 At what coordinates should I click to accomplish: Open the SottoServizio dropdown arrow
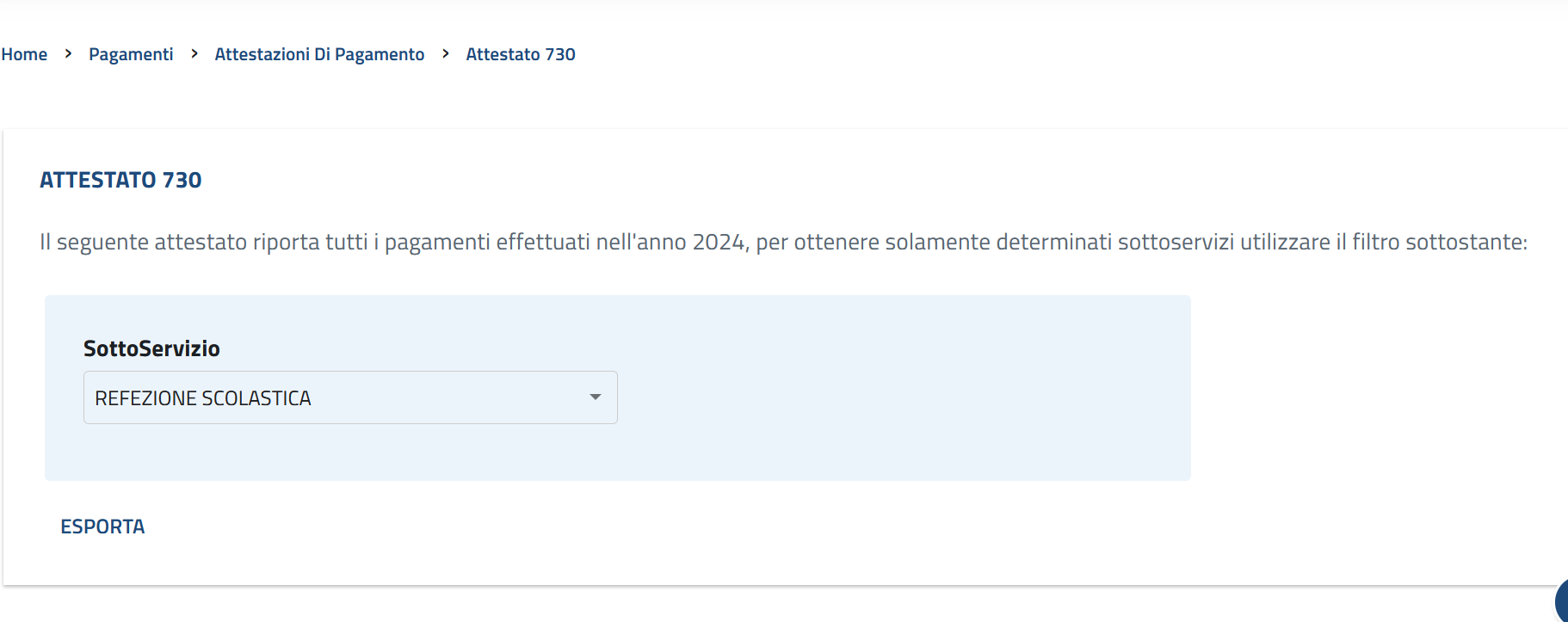pyautogui.click(x=595, y=397)
